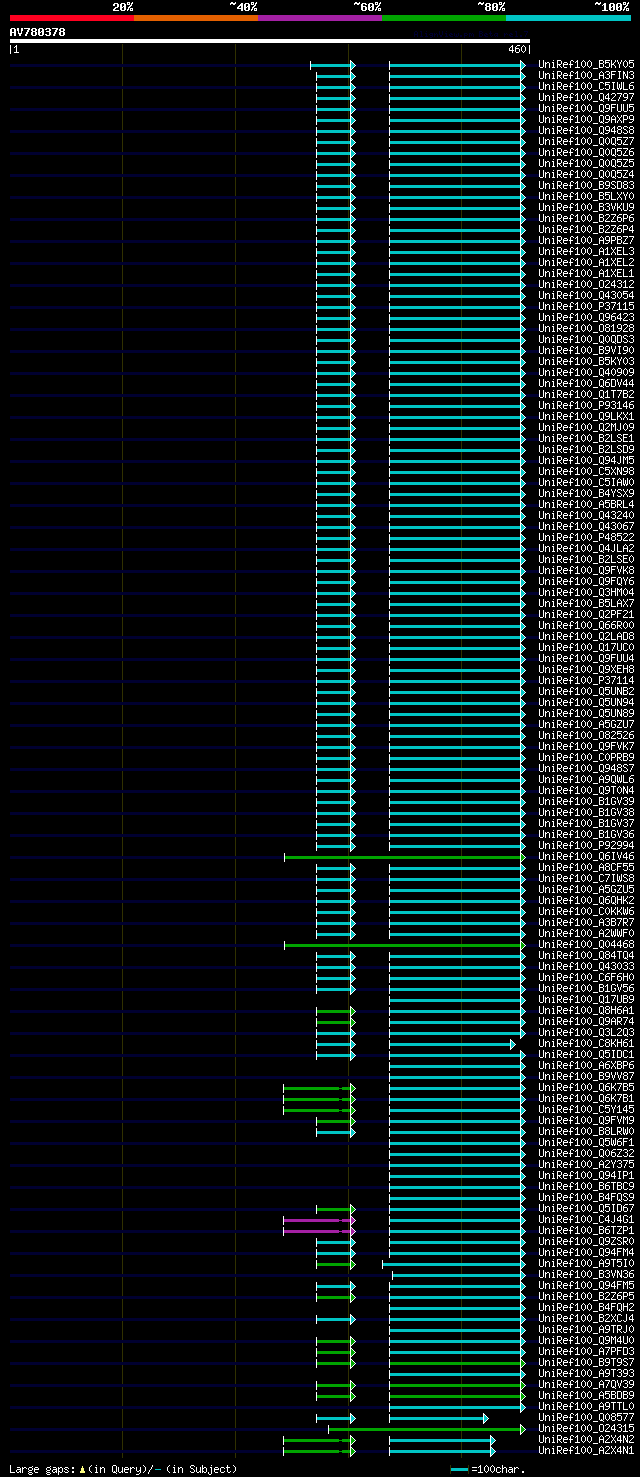Click the long cyan alignment bar for UniRef100_B5KY05
This screenshot has width=640, height=1477.
(x=456, y=65)
